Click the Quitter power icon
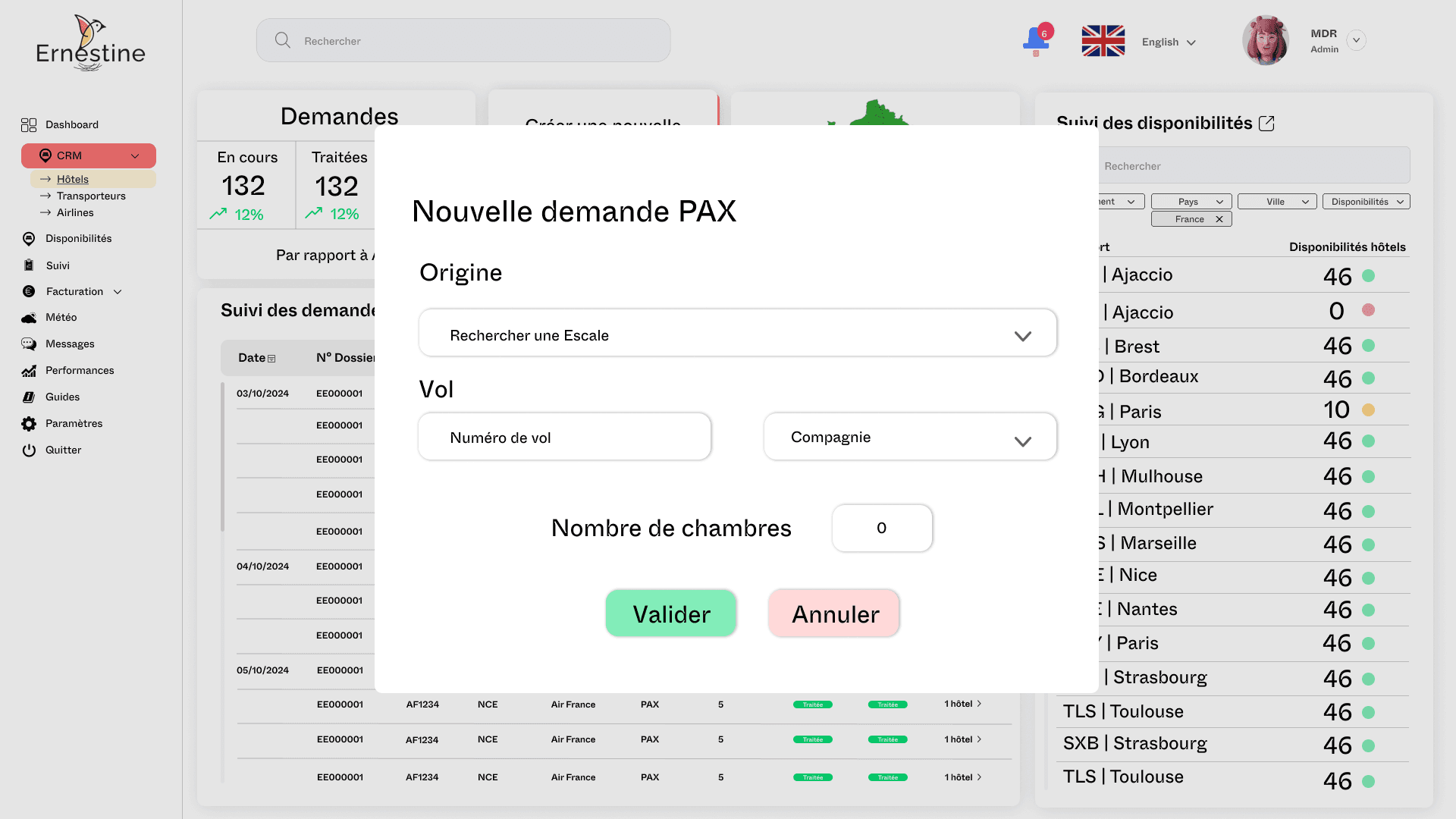The height and width of the screenshot is (819, 1456). (x=29, y=450)
